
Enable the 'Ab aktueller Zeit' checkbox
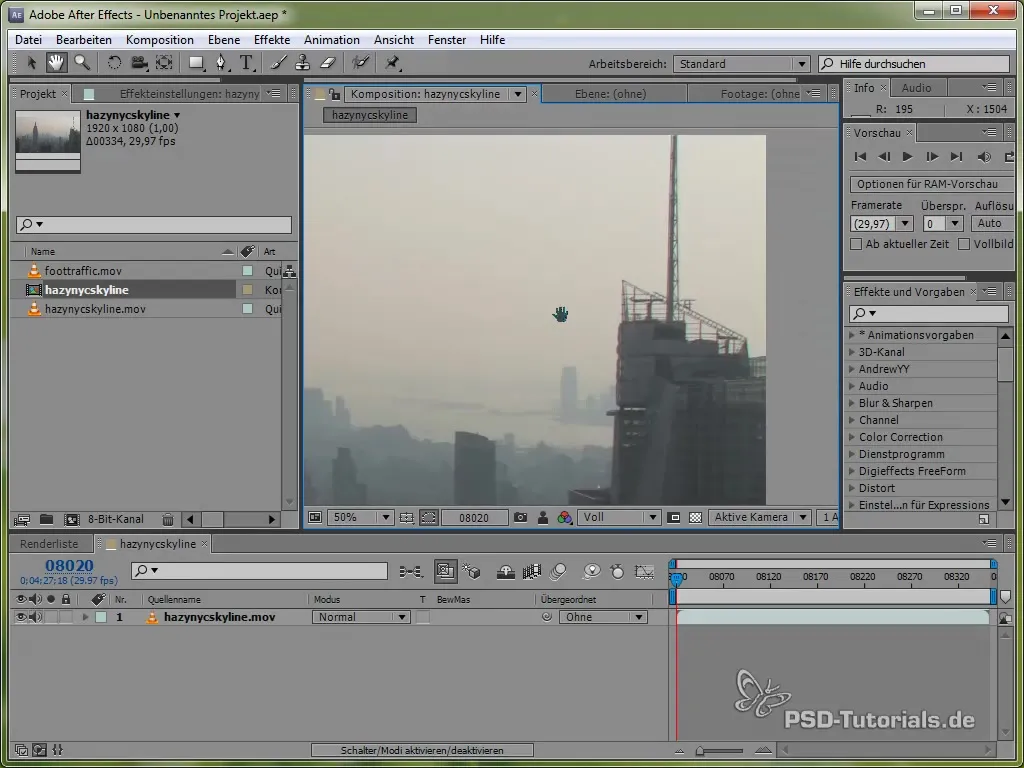click(x=856, y=244)
